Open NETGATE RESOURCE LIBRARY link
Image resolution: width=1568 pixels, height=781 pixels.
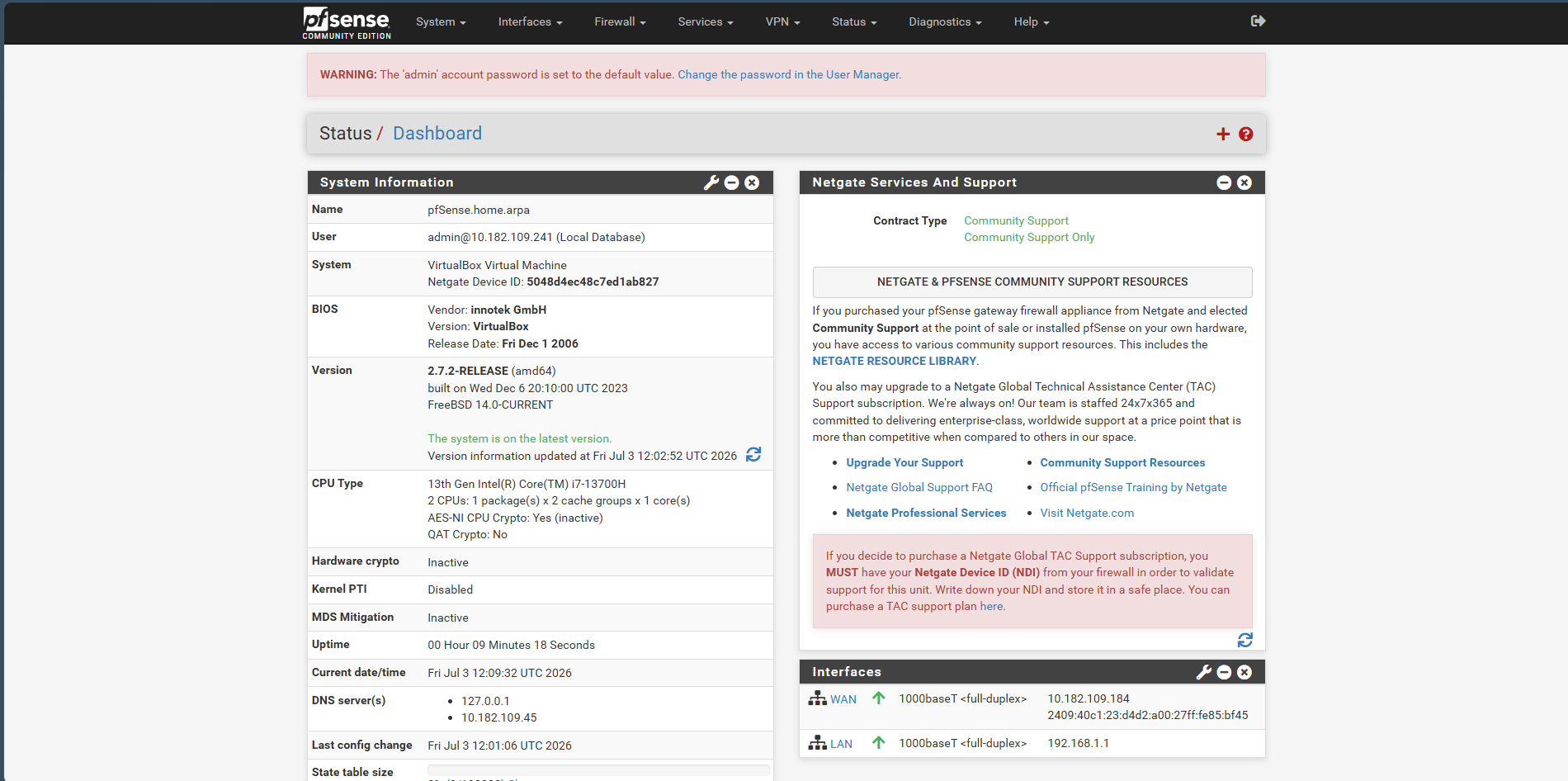[x=894, y=362]
